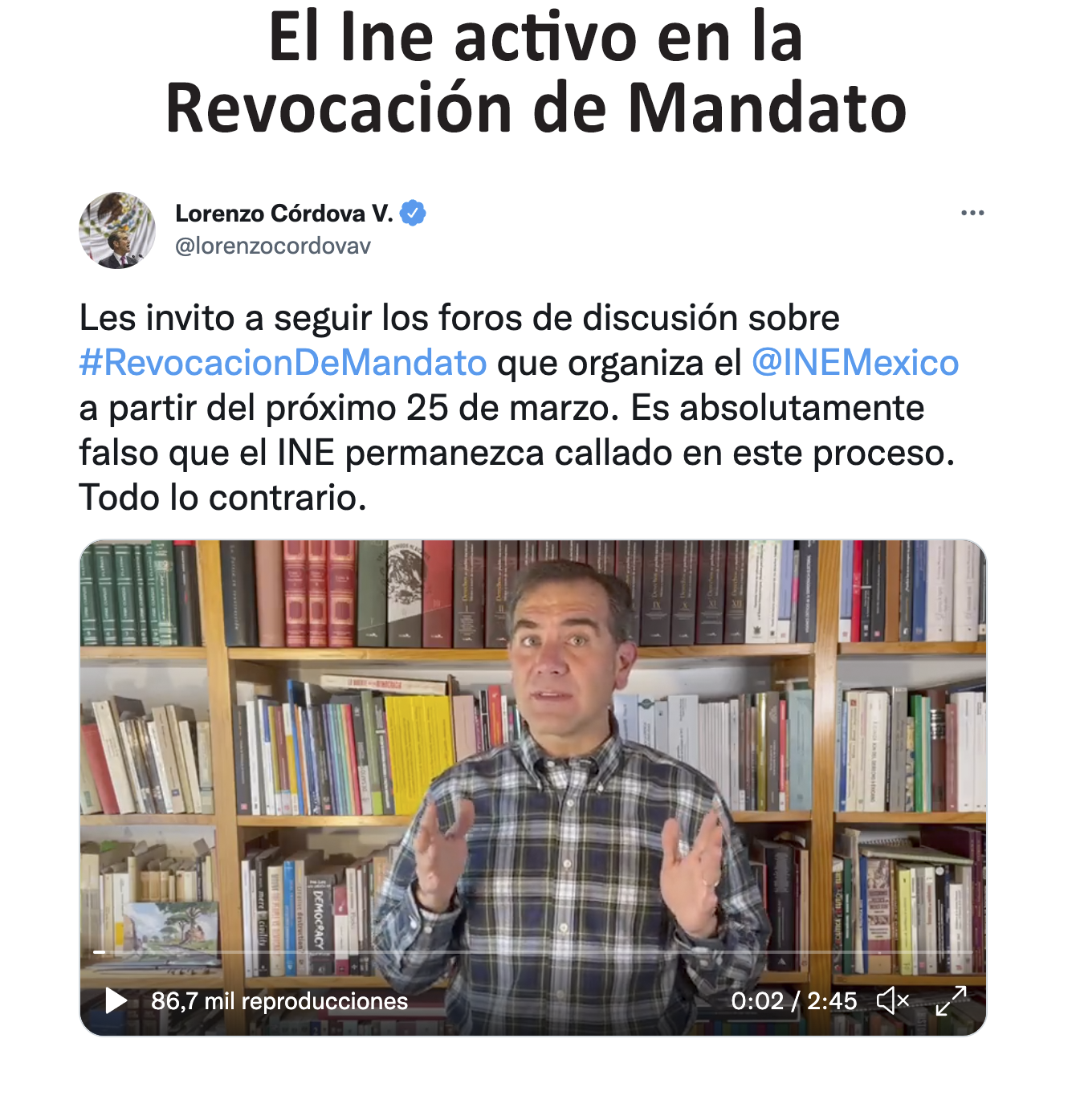Open the #RevocacionDeMandato hashtag link
1072x1120 pixels.
click(x=283, y=363)
